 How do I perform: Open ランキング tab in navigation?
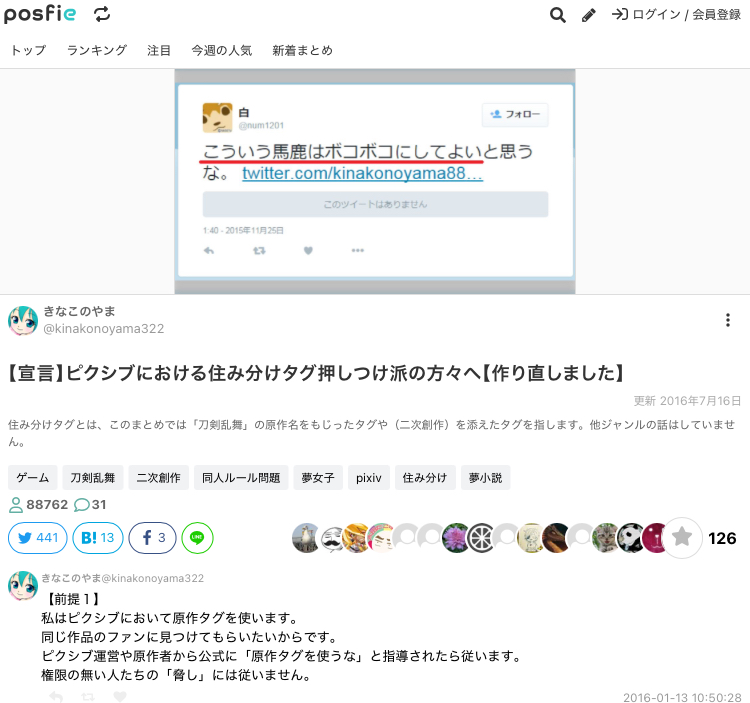tap(97, 50)
